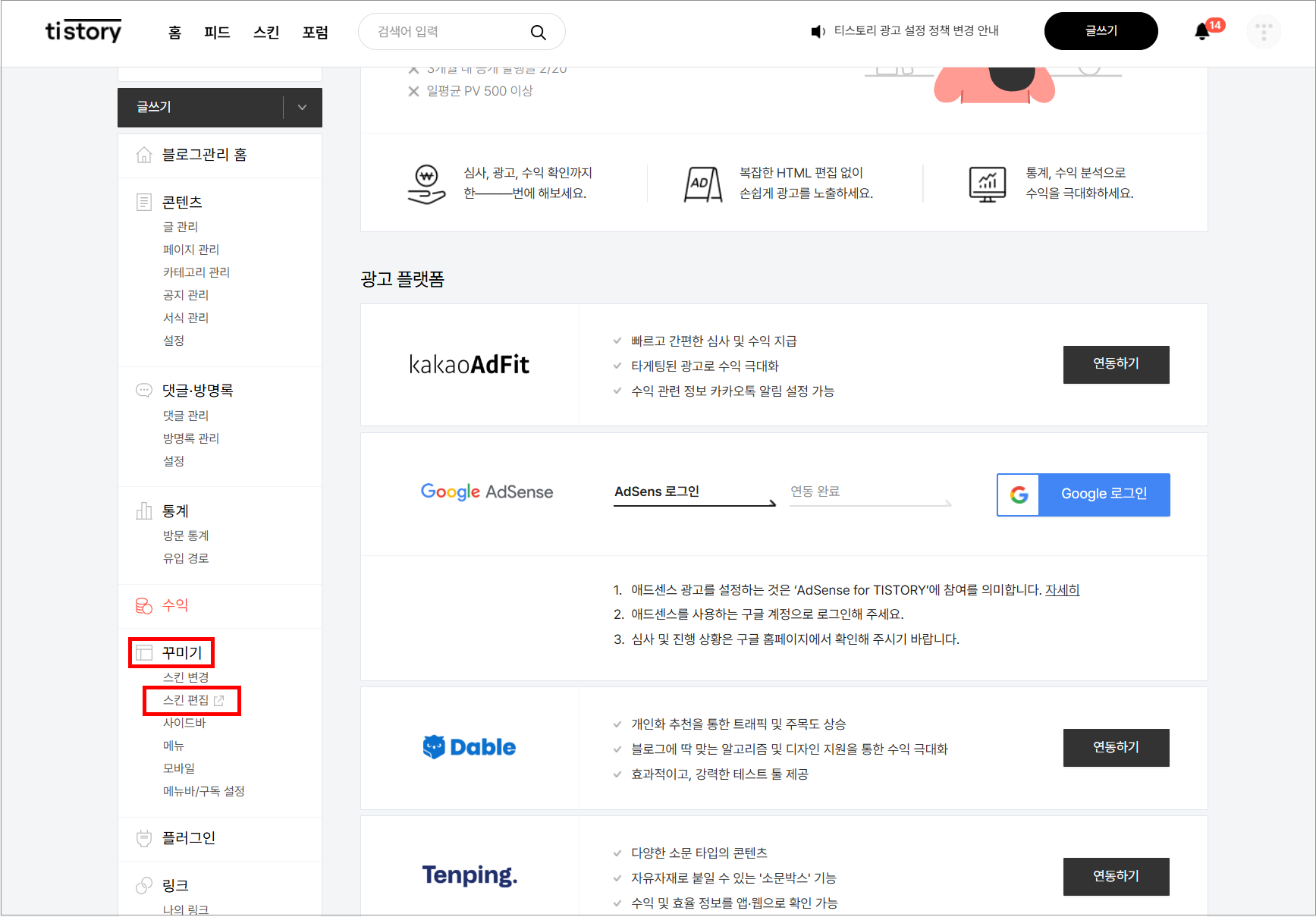The image size is (1316, 917).
Task: Click '일평균 PV 500 이상' text
Action: [479, 91]
